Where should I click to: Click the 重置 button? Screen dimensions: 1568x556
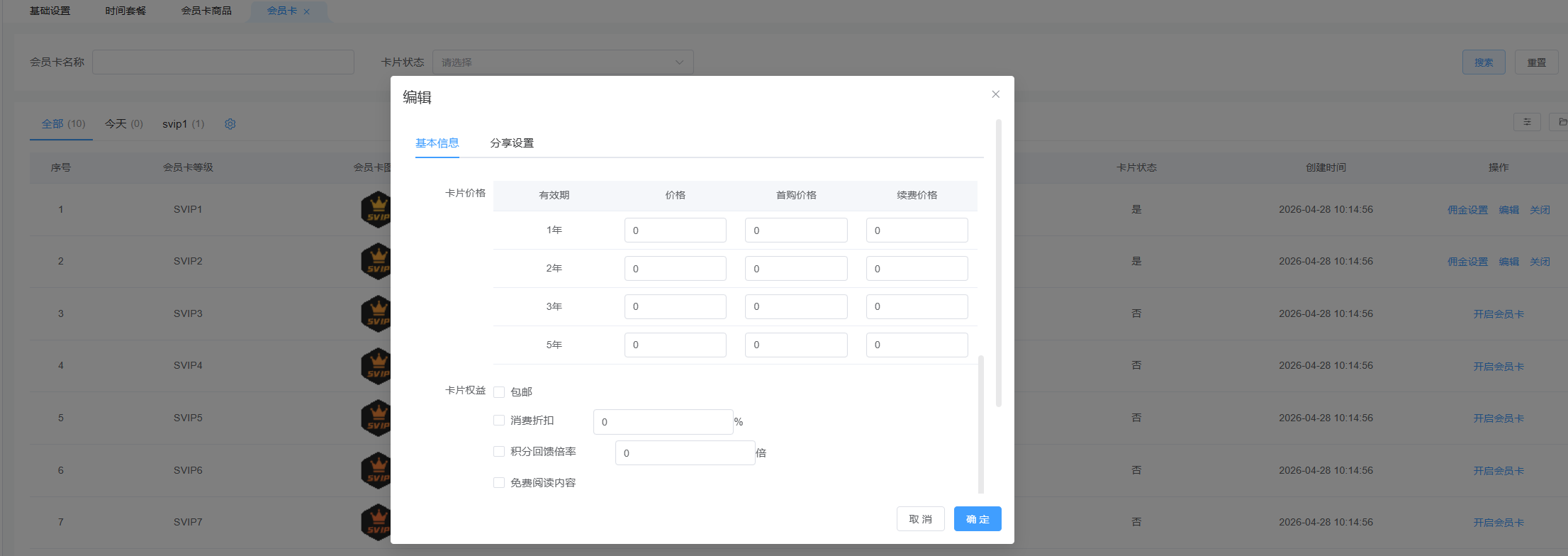1537,62
